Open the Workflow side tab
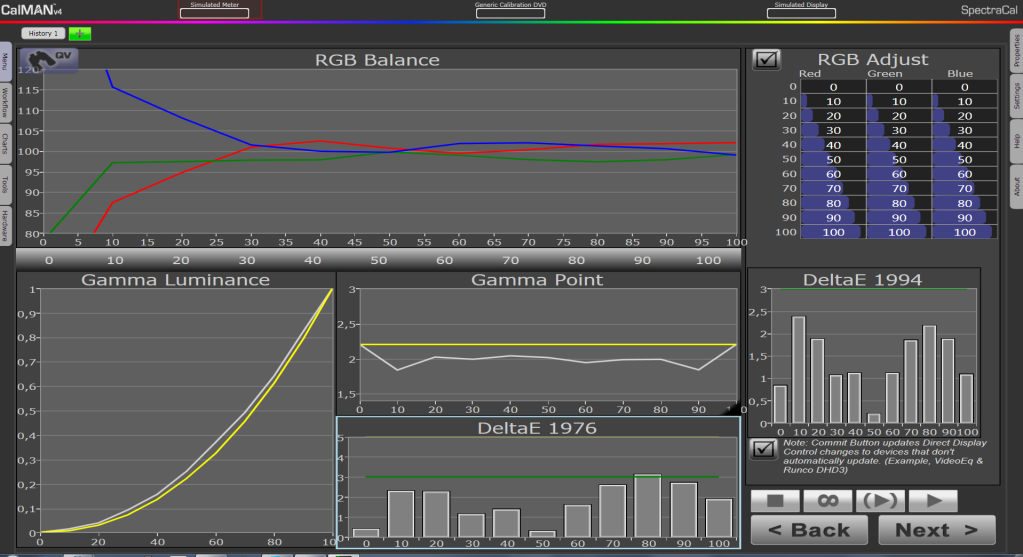 6,101
